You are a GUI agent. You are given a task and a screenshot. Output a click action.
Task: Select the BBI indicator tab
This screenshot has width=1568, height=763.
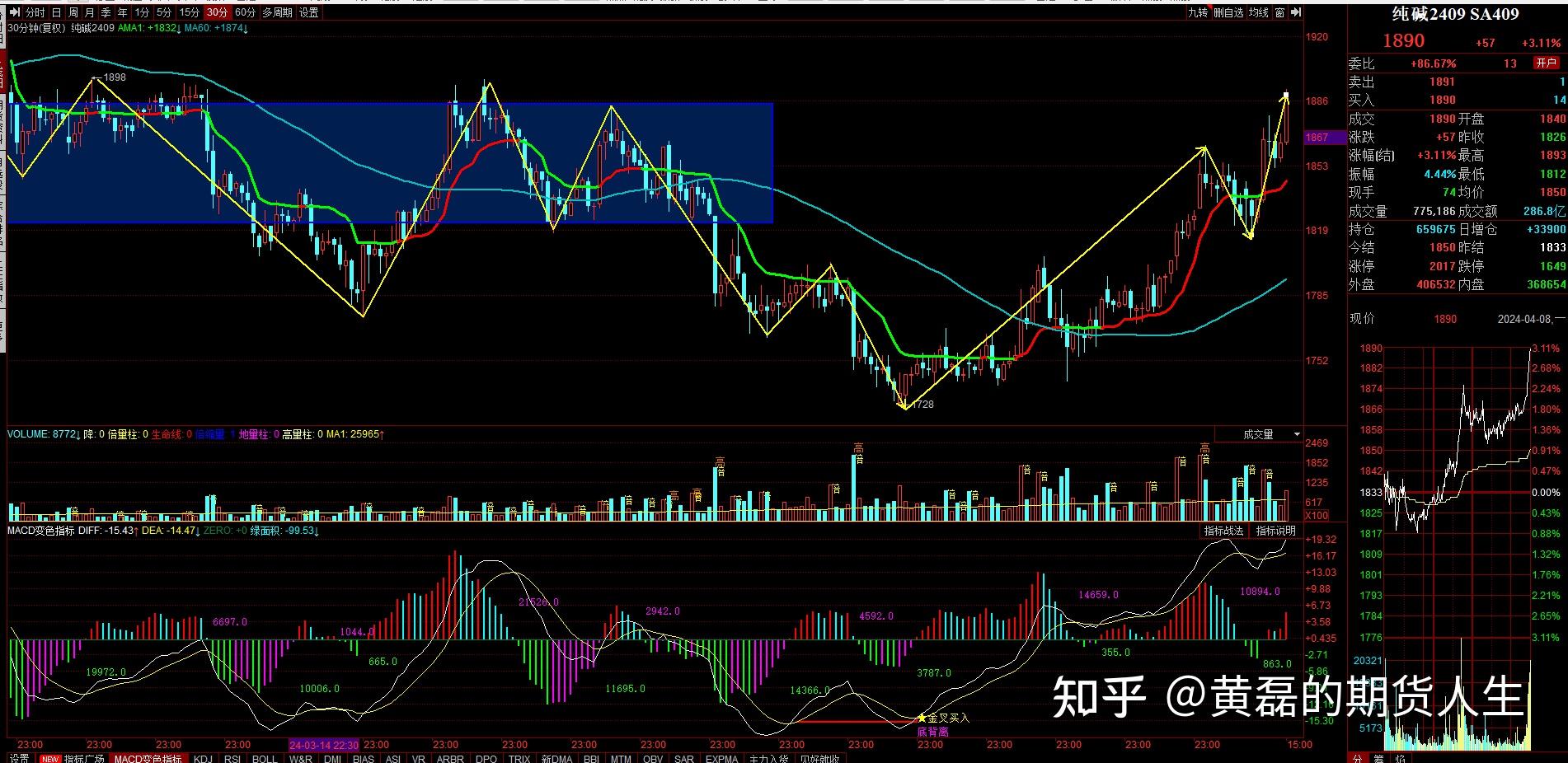tap(590, 758)
